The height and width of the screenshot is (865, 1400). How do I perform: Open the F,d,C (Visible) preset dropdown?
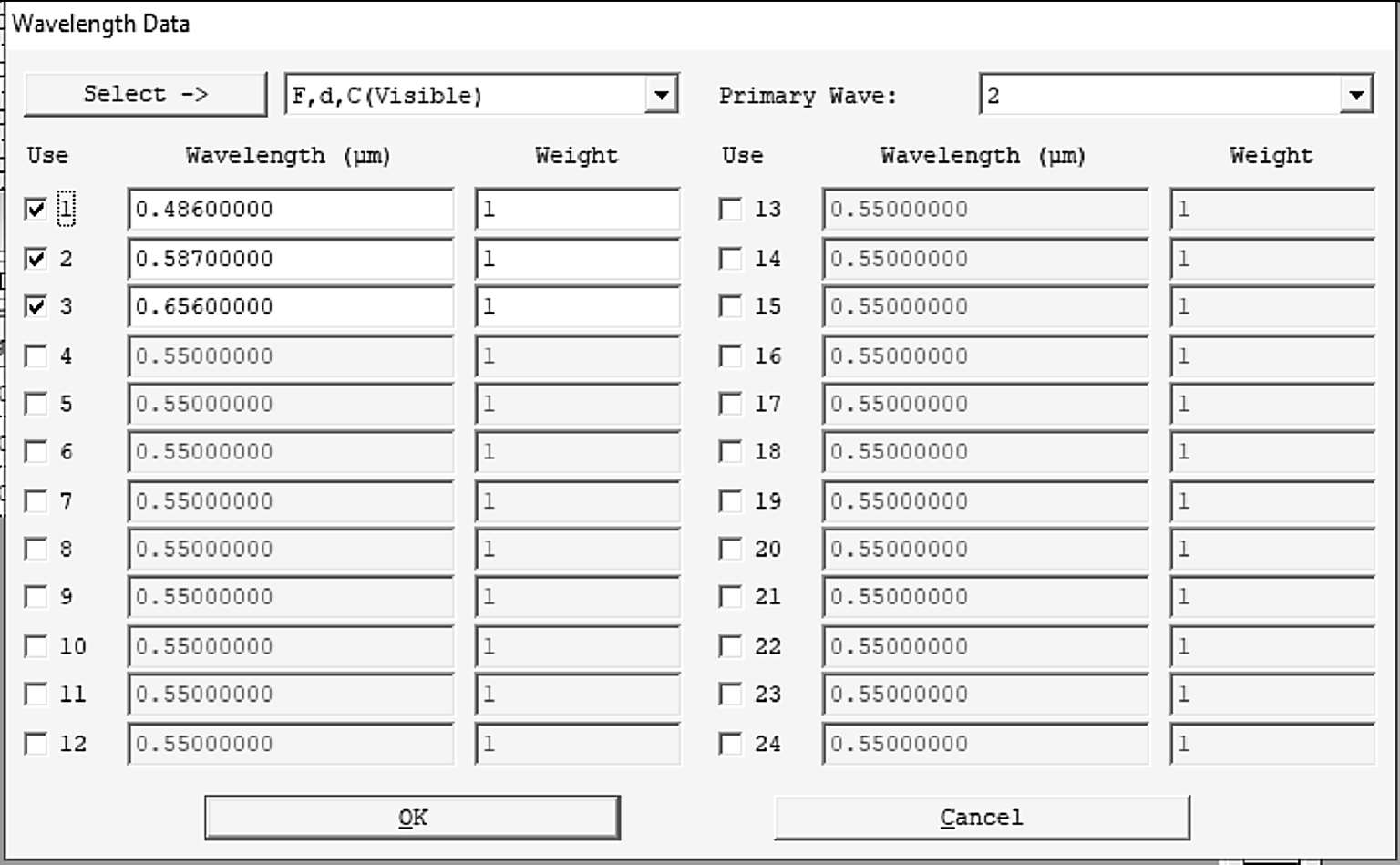coord(662,95)
